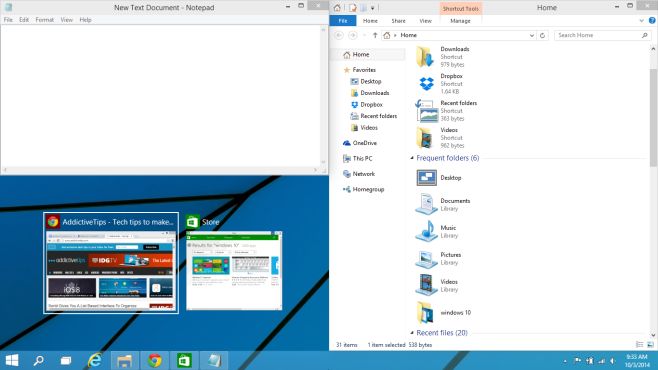The width and height of the screenshot is (658, 370).
Task: Go up one folder level arrow
Action: click(x=375, y=35)
